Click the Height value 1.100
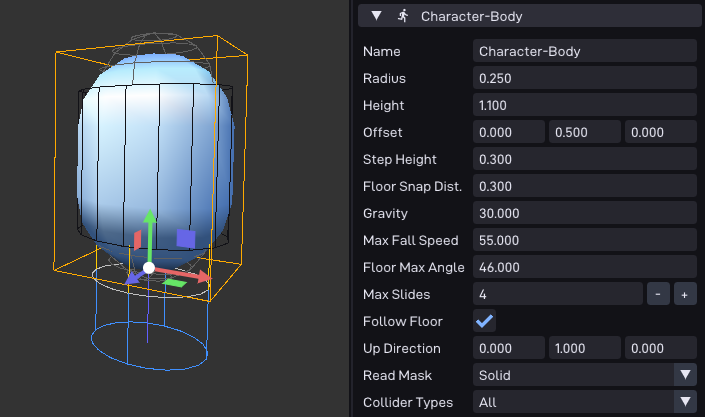The width and height of the screenshot is (705, 417). click(x=585, y=105)
